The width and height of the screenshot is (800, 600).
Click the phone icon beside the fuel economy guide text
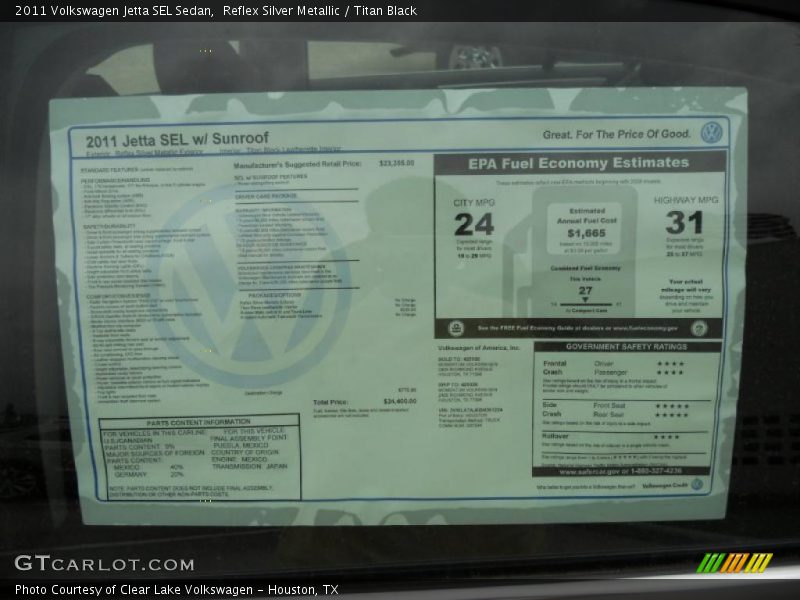coord(697,328)
